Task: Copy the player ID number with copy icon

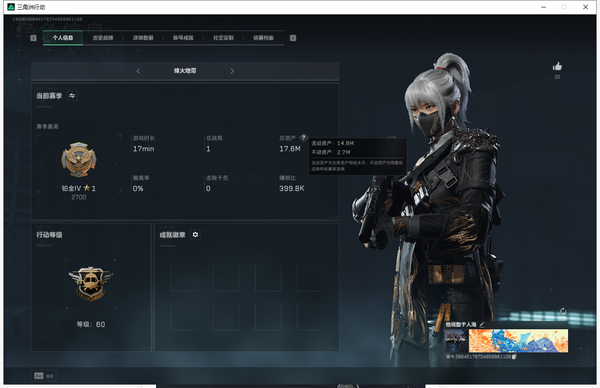Action: [x=514, y=357]
